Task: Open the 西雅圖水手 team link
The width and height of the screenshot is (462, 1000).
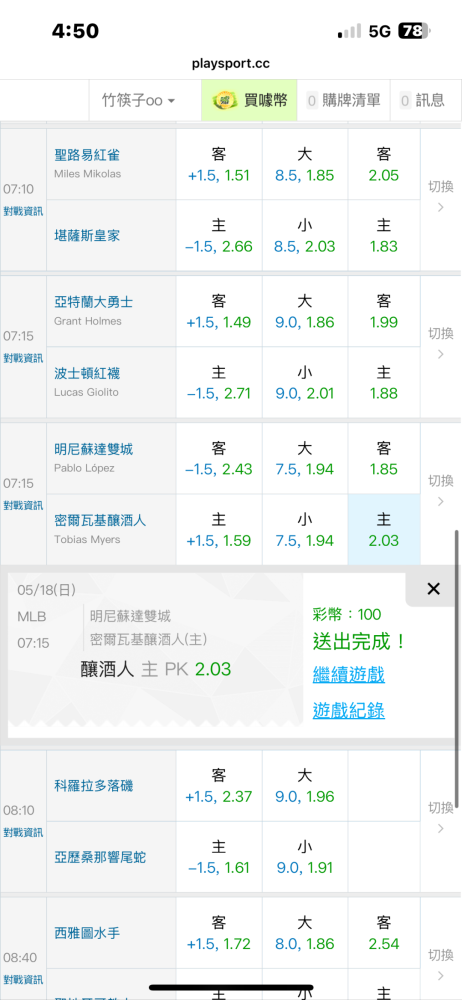Action: 87,933
